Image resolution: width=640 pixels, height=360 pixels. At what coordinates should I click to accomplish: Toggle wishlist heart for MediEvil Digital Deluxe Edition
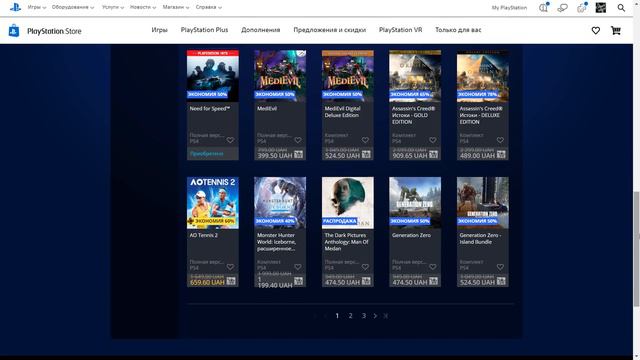(x=365, y=140)
